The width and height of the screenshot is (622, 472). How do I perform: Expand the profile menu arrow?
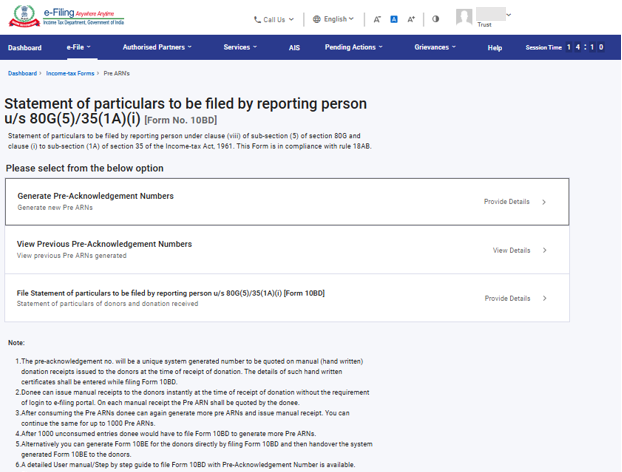[508, 15]
